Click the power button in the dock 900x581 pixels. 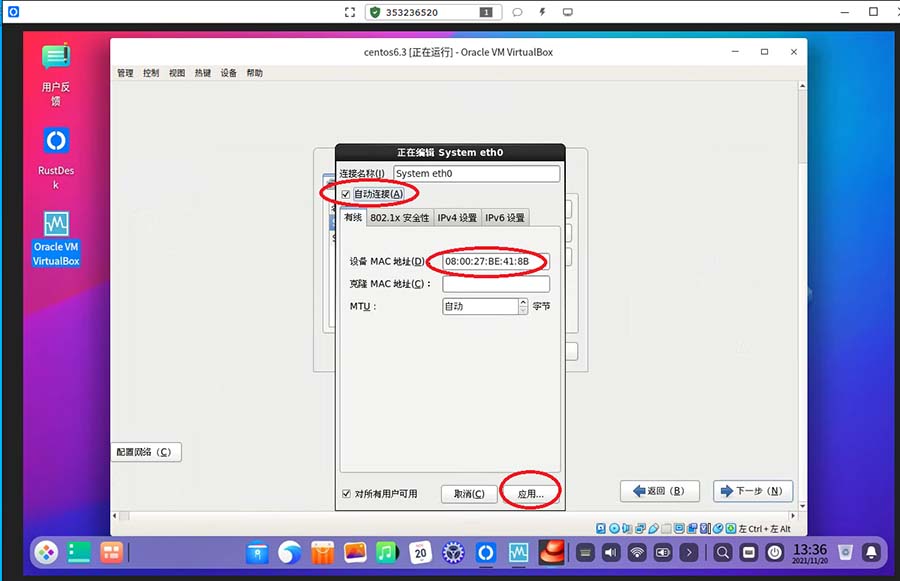click(774, 553)
